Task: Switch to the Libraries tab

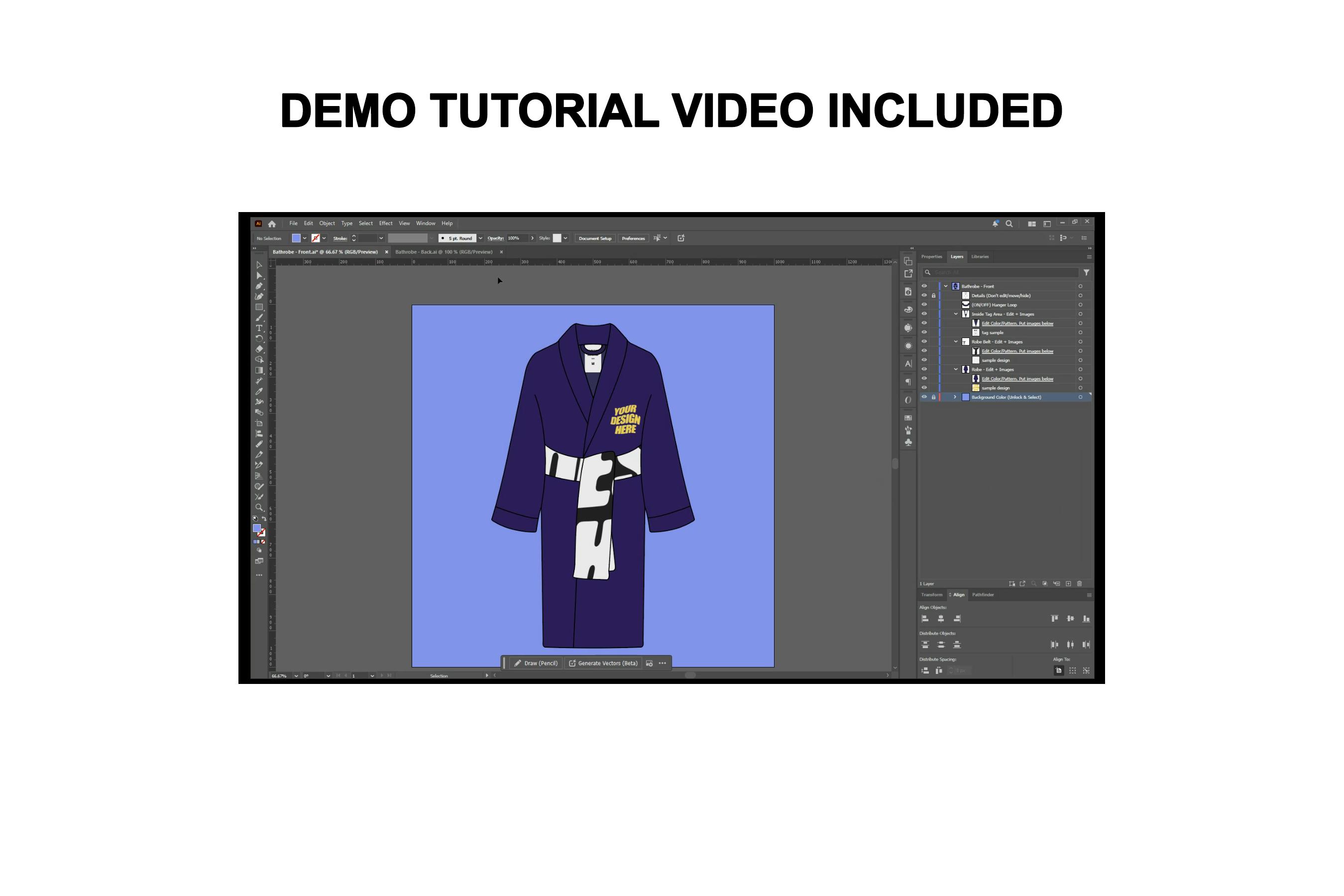Action: [x=980, y=256]
